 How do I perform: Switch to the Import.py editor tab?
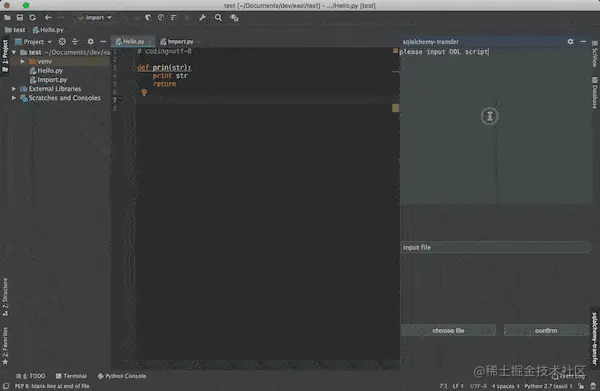point(177,41)
